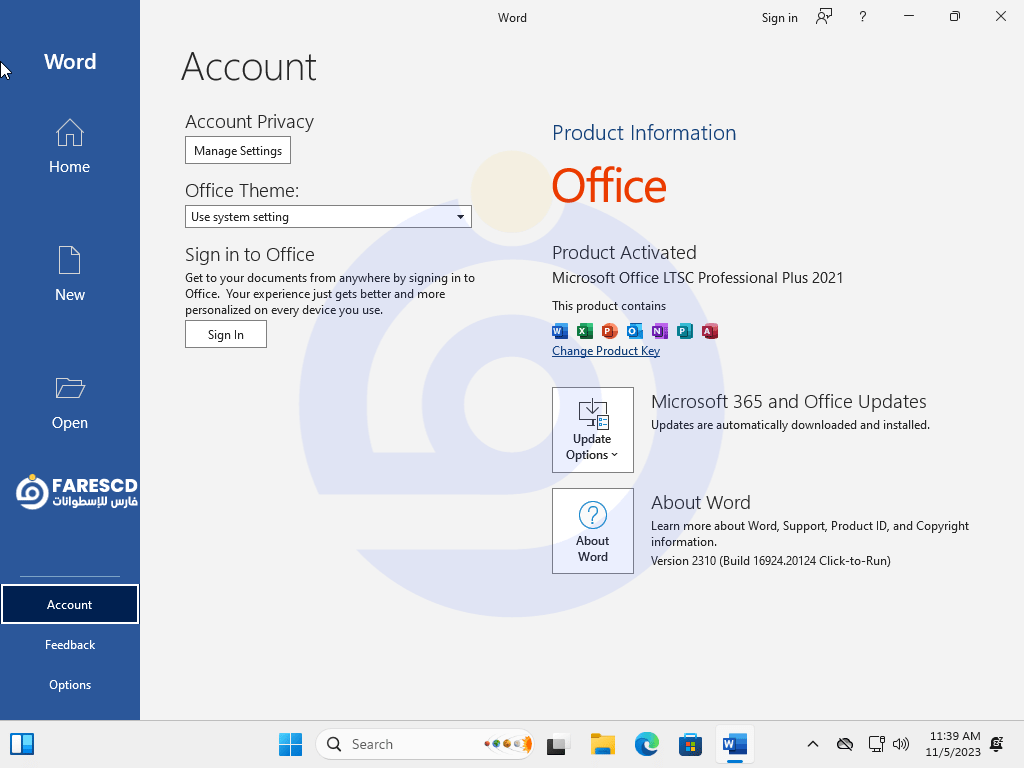
Task: Click the OneNote icon in product list
Action: pyautogui.click(x=660, y=331)
